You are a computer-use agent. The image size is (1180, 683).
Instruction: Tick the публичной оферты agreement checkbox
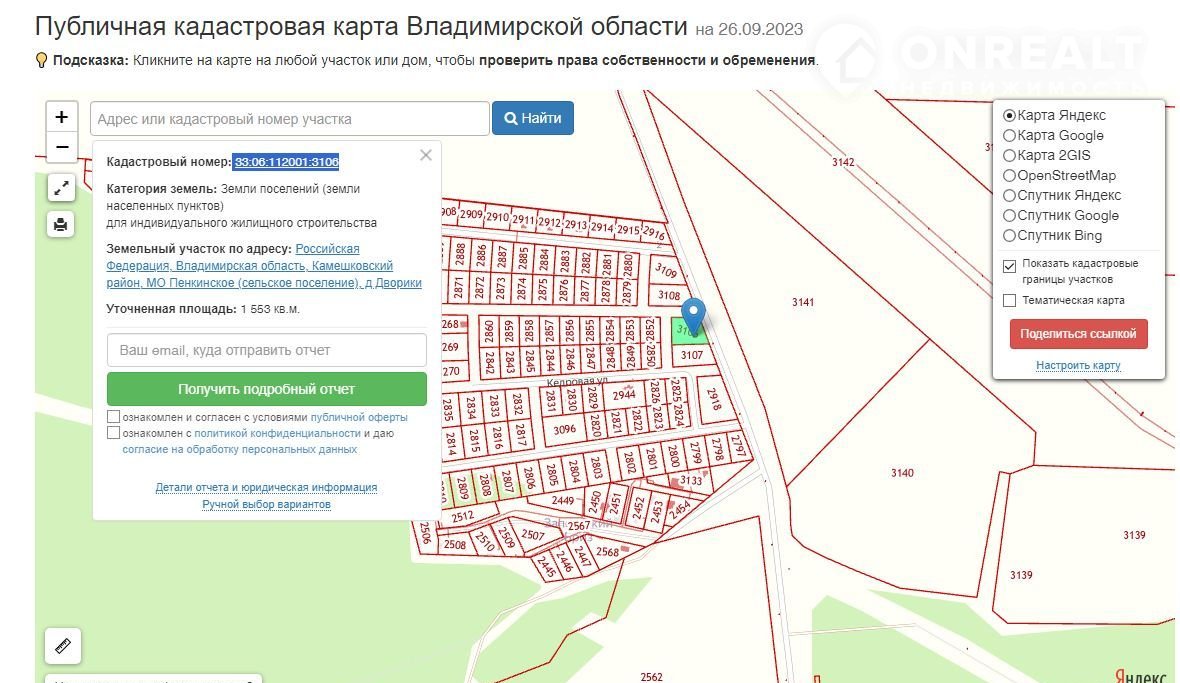pyautogui.click(x=114, y=417)
